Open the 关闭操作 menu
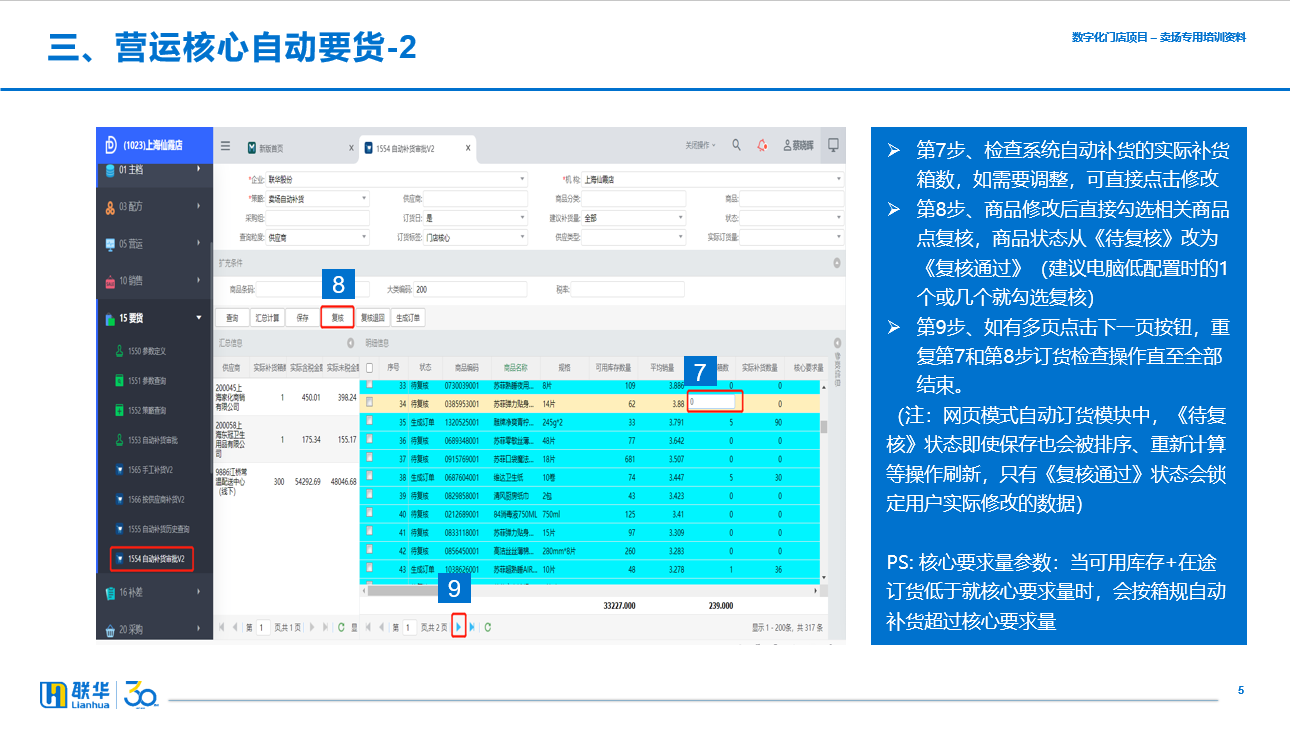Viewport: 1290px width, 729px height. pos(700,146)
